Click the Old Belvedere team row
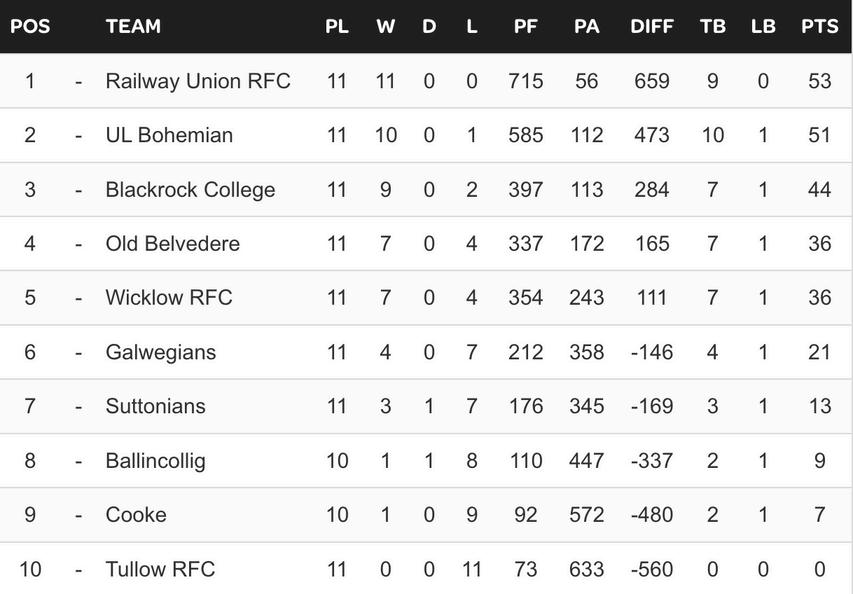The width and height of the screenshot is (853, 594). tap(172, 243)
